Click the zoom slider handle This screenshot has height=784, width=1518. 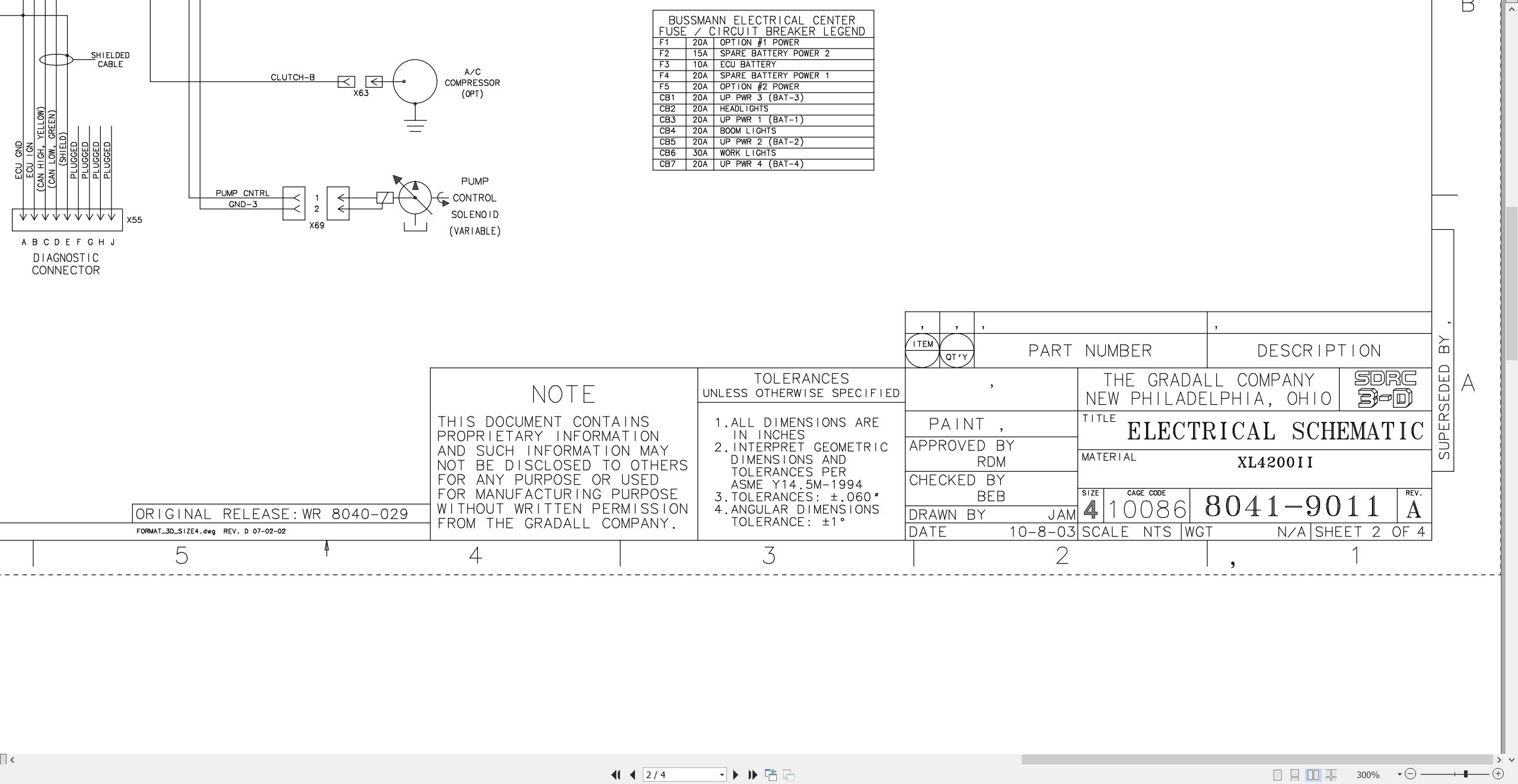click(x=1465, y=774)
